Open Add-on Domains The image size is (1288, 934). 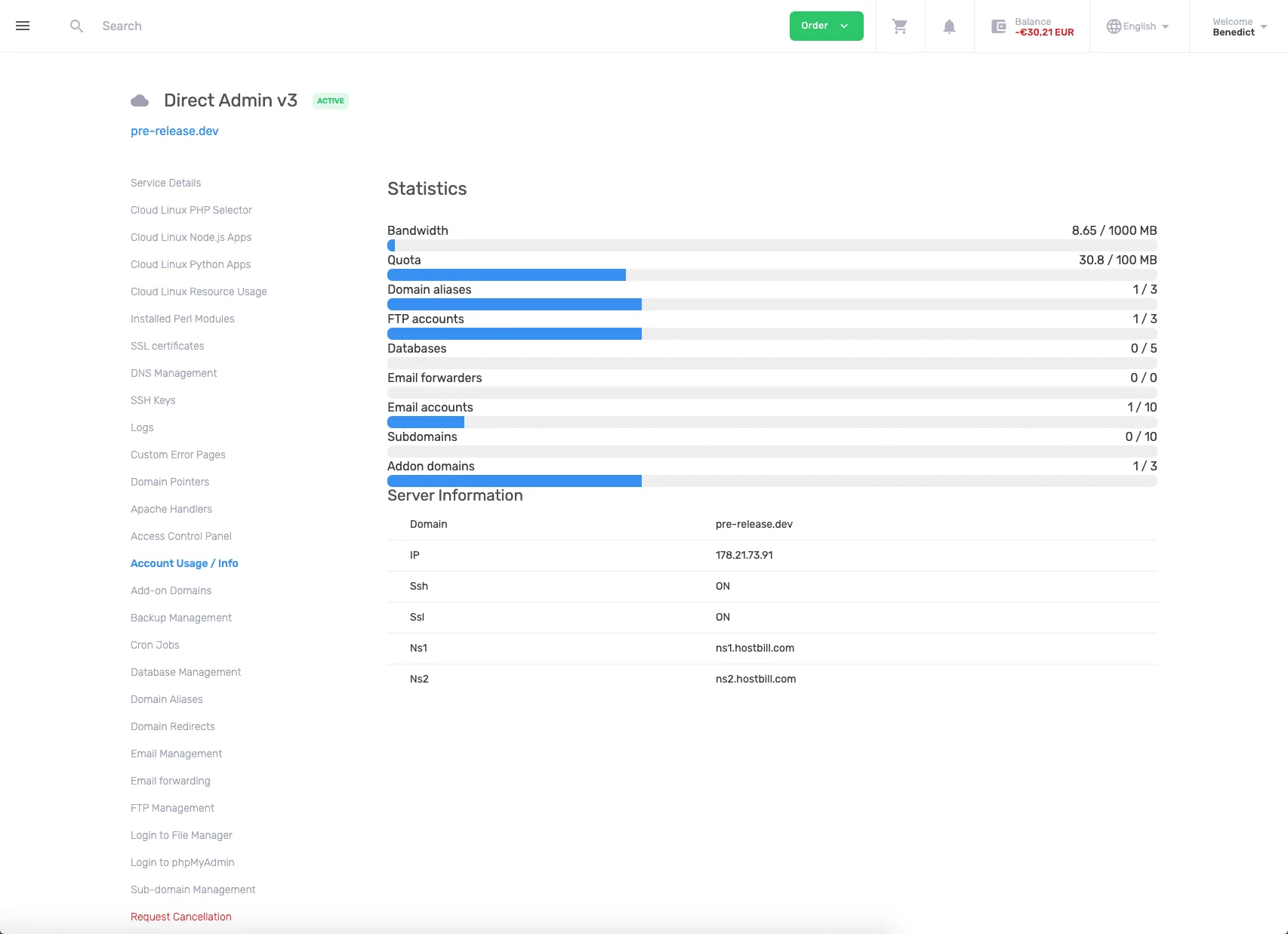[x=171, y=590]
